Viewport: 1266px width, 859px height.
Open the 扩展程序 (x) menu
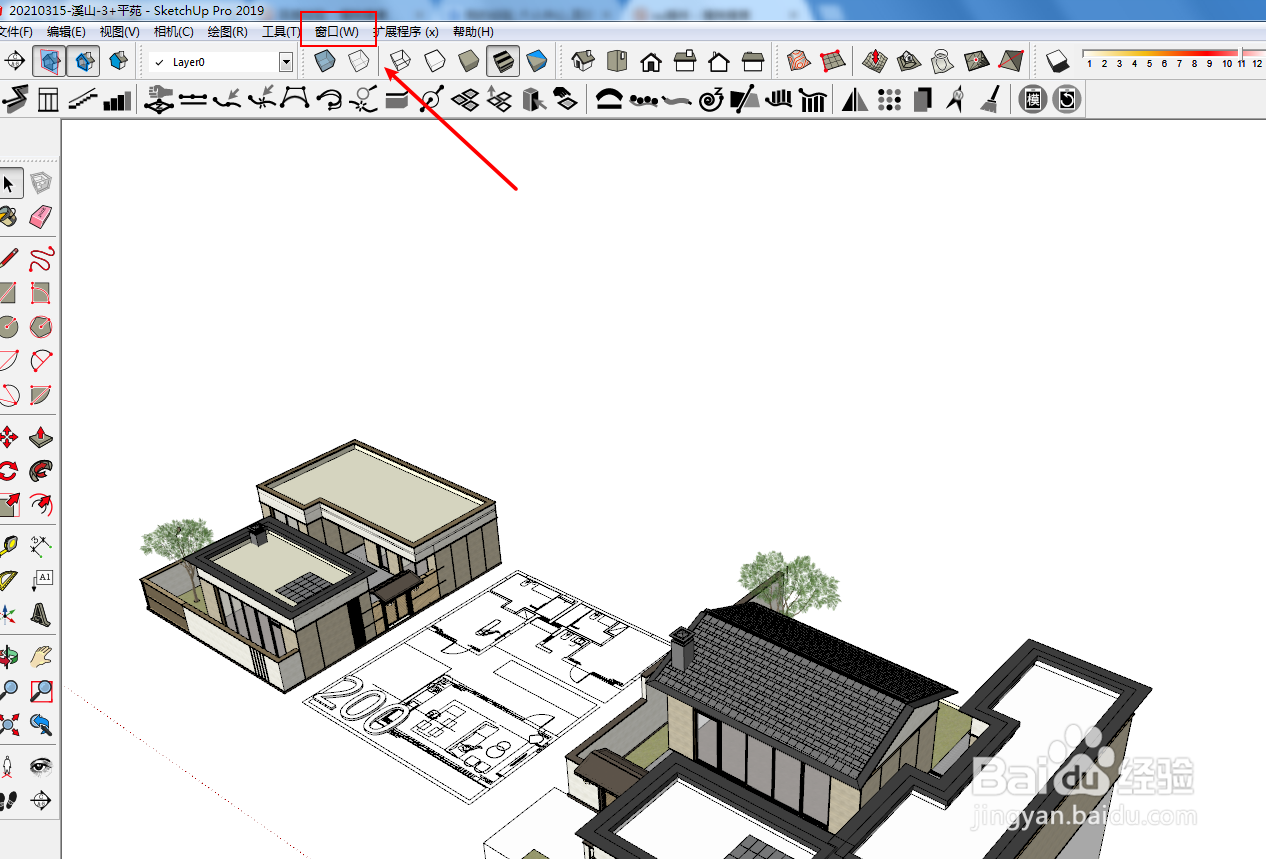tap(406, 32)
